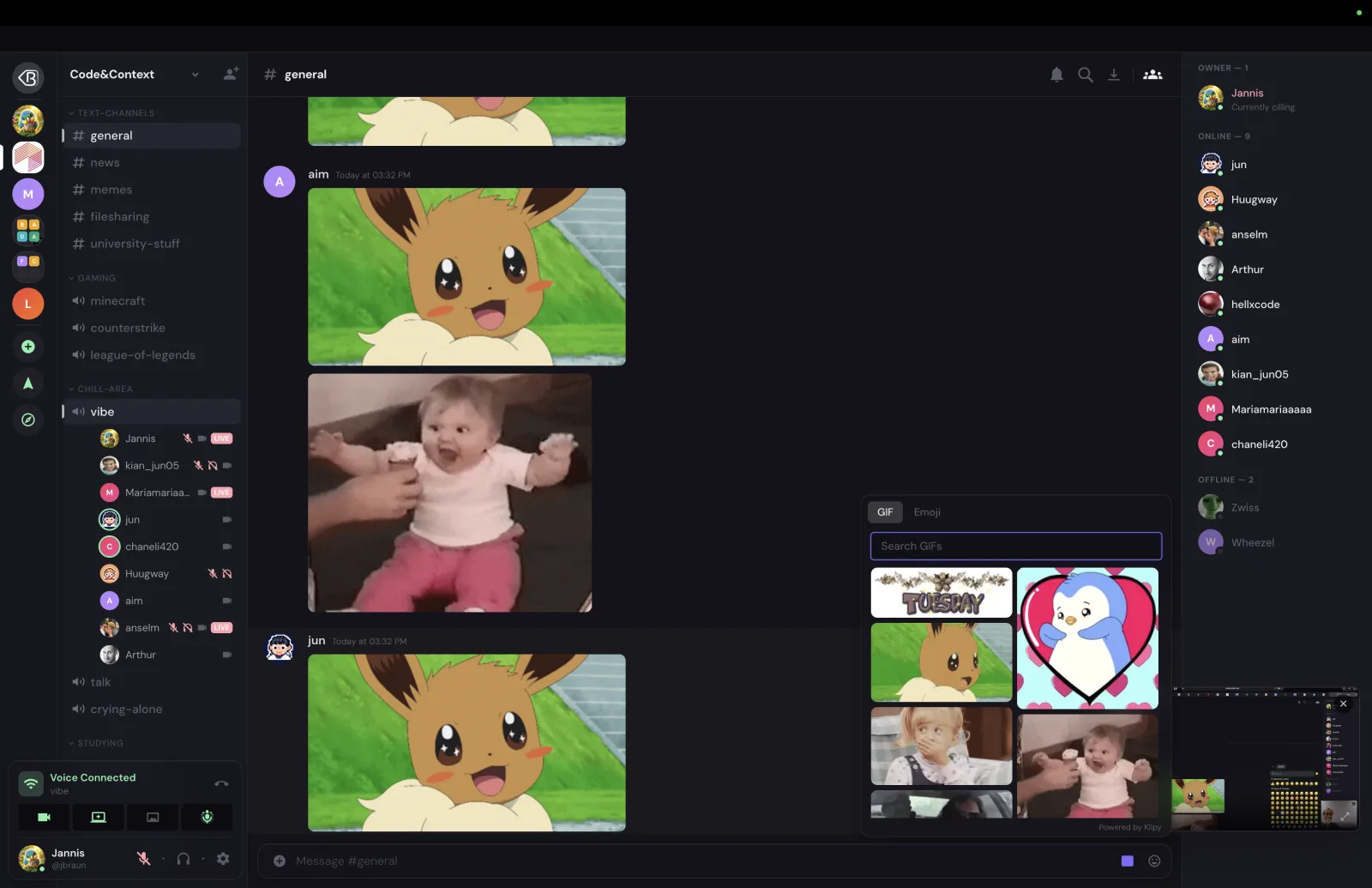
Task: Collapse the TEXT-CHANNELS category
Action: [111, 113]
